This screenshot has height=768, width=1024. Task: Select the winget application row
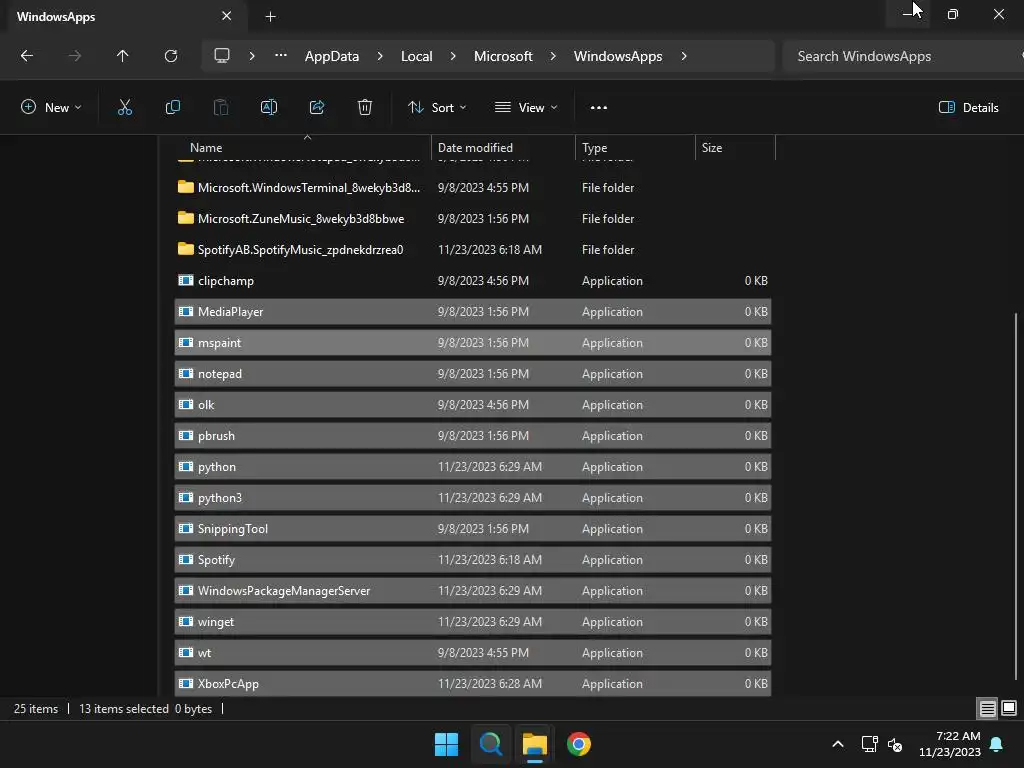(x=473, y=622)
